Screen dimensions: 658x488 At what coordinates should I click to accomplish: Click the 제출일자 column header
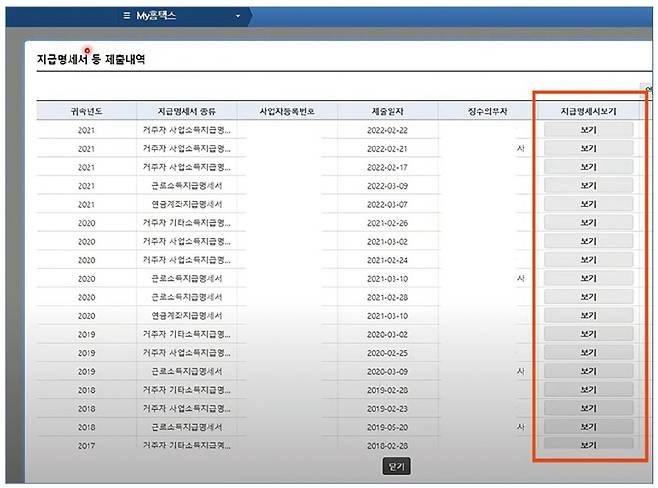(387, 111)
